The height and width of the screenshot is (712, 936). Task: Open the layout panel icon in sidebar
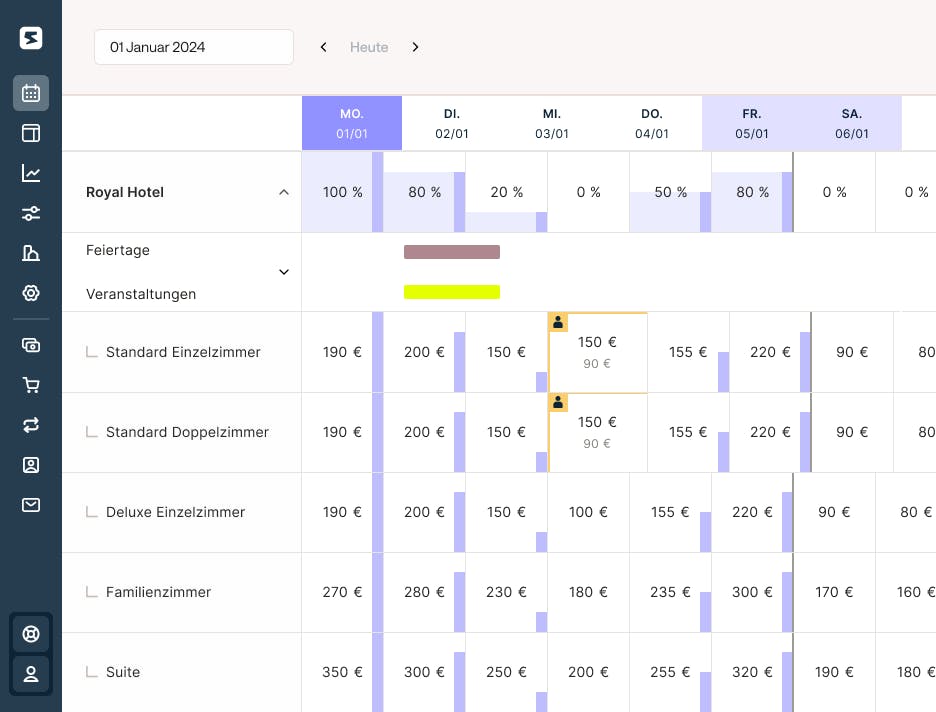(x=31, y=133)
